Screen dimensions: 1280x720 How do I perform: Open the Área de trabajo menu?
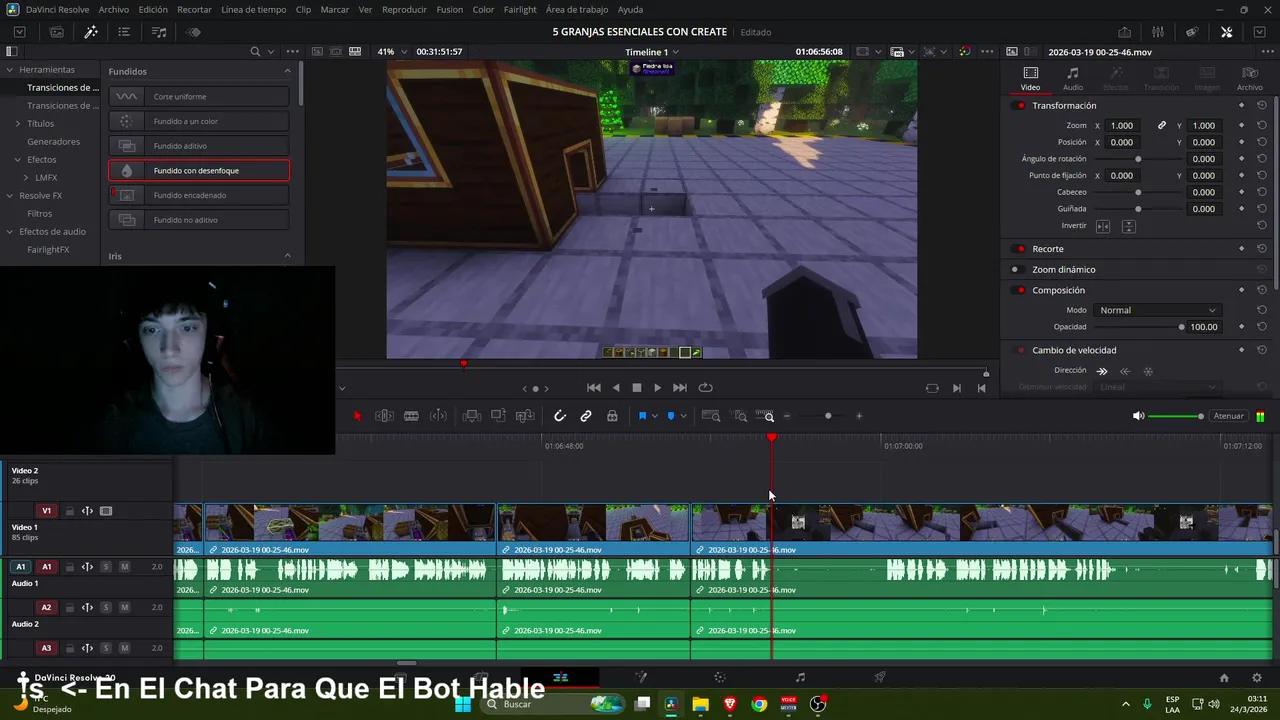577,9
